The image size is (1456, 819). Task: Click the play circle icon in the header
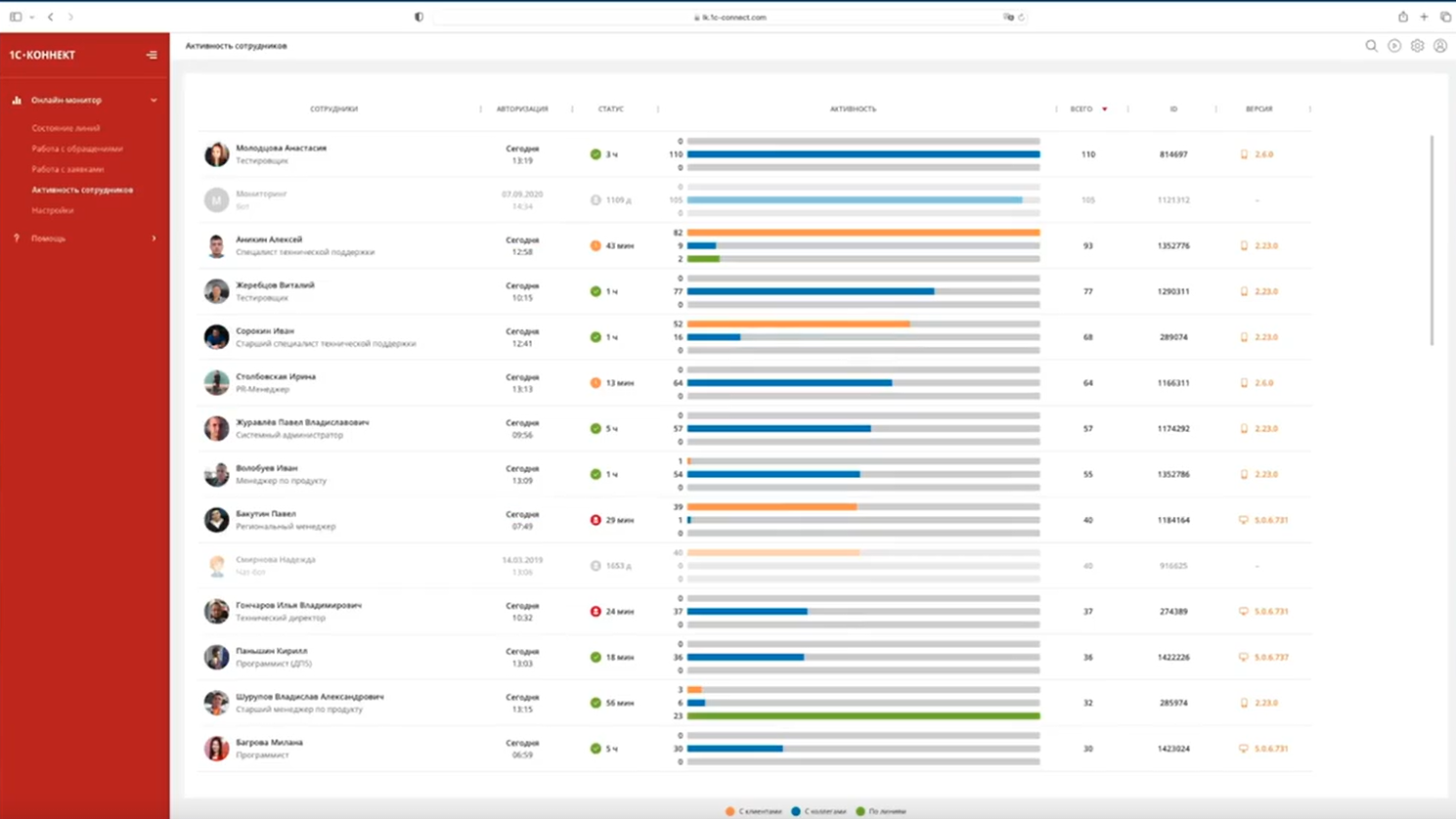coord(1394,46)
